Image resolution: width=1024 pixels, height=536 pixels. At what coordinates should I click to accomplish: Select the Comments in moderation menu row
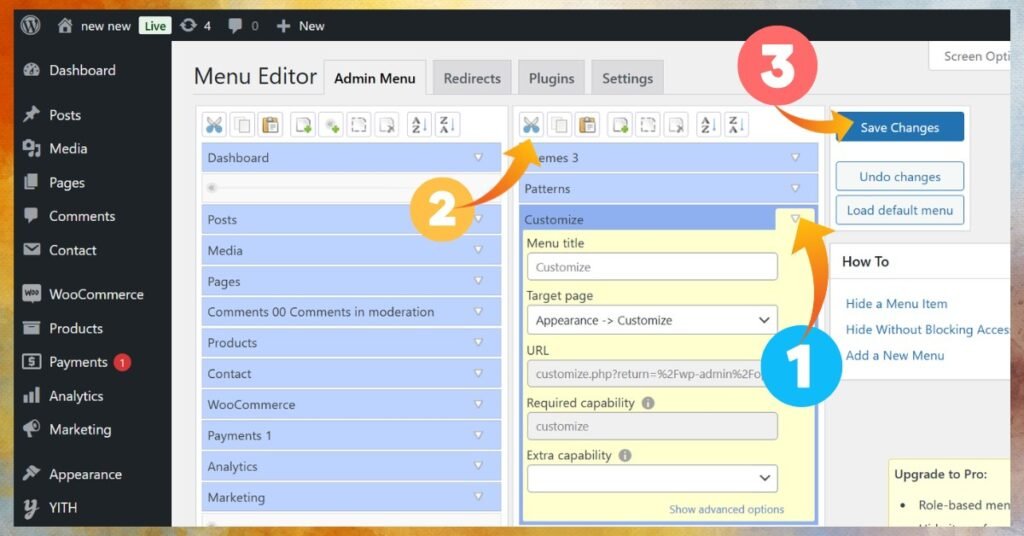(351, 311)
